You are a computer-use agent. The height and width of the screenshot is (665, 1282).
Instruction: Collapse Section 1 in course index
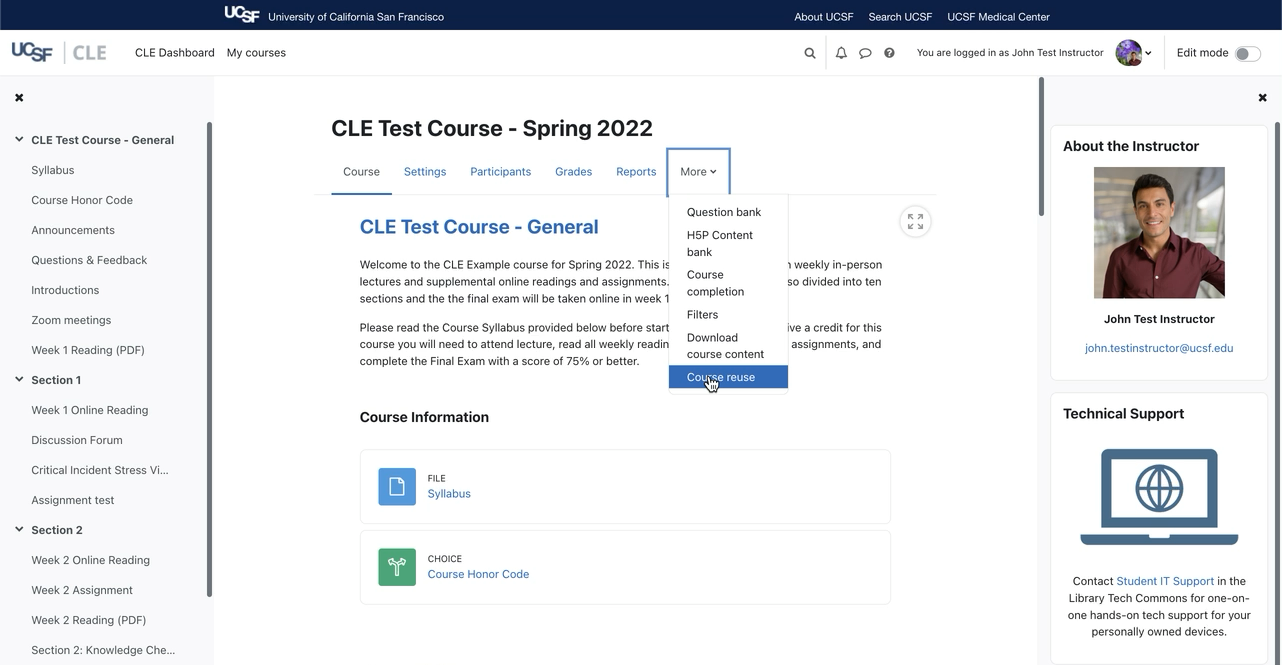pos(19,380)
